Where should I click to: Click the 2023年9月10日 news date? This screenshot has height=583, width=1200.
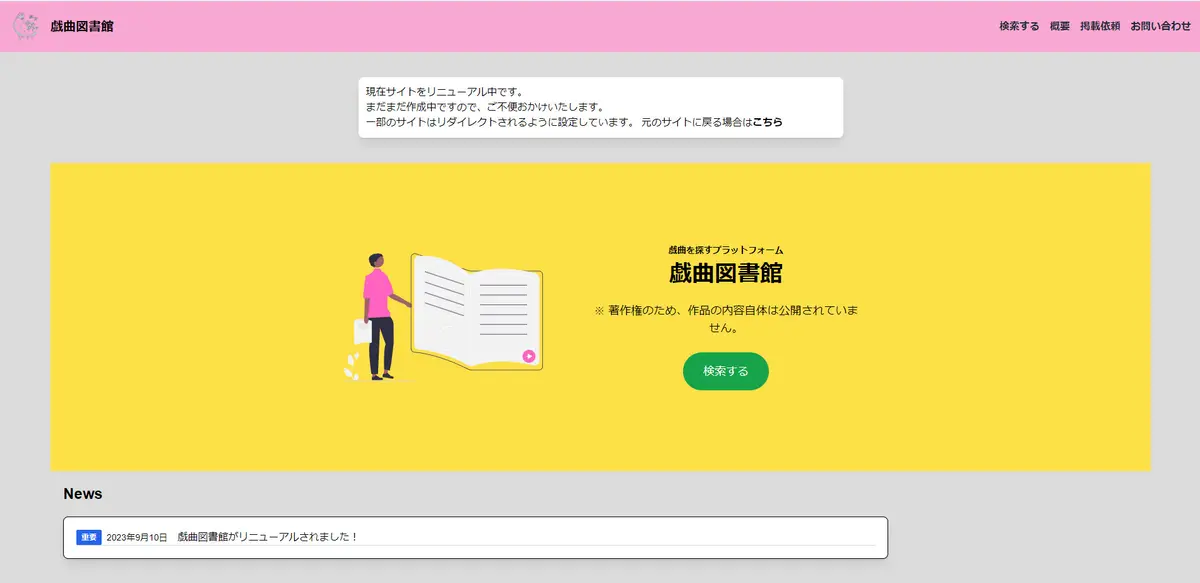pyautogui.click(x=137, y=538)
